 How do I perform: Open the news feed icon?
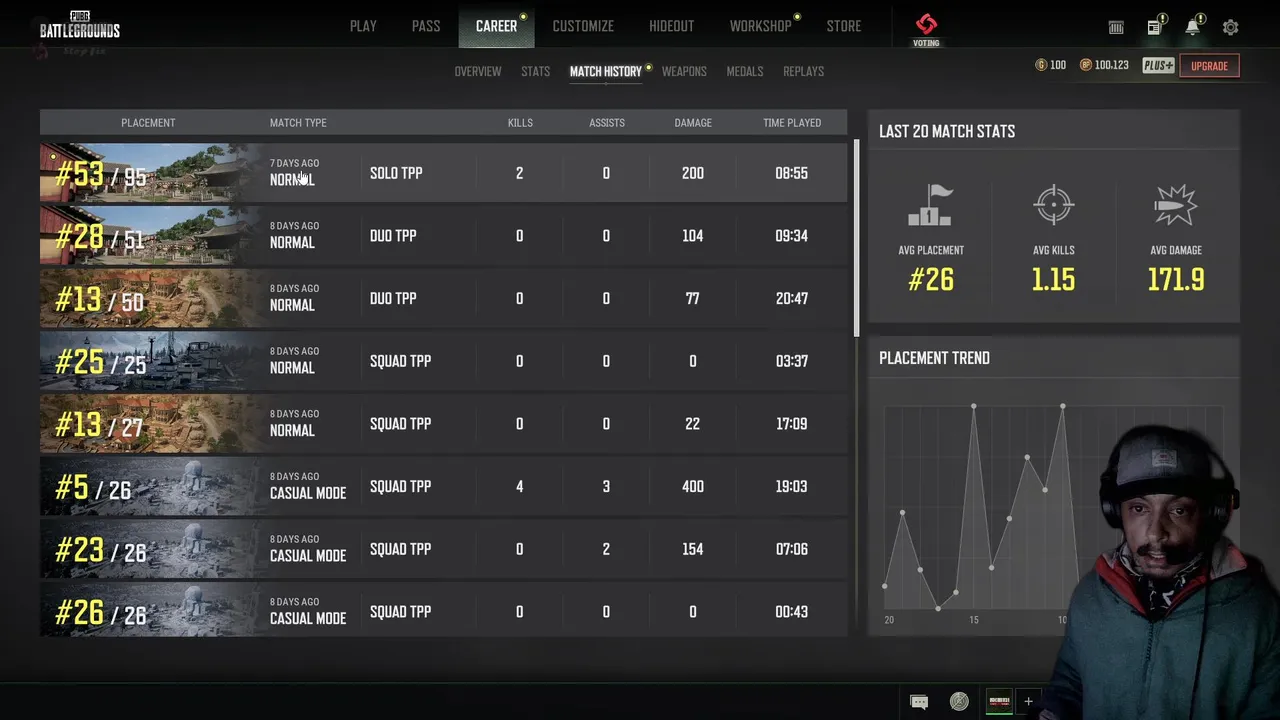pos(1154,27)
